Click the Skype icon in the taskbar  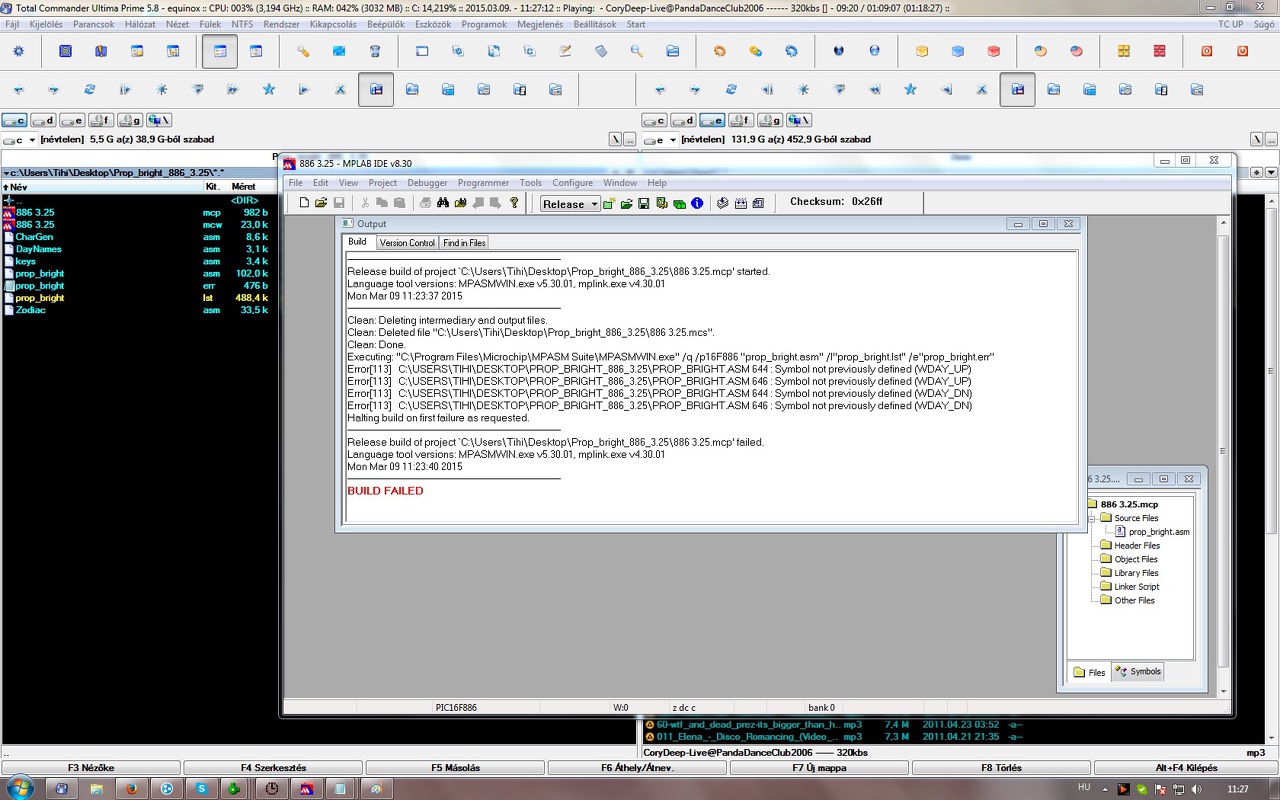[201, 788]
